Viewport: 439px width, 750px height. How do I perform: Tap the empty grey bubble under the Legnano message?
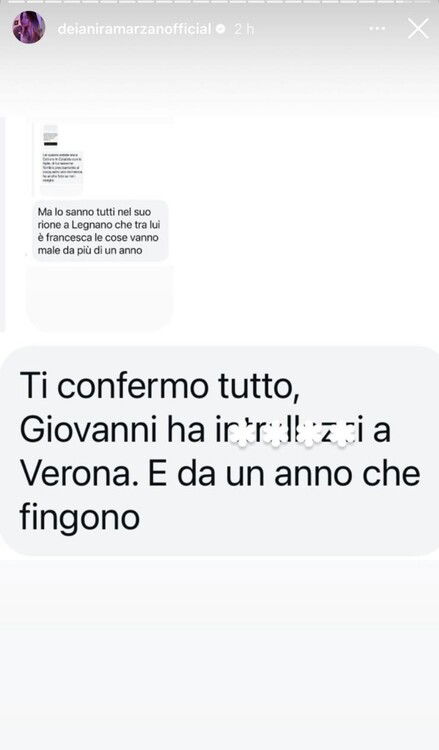point(100,298)
